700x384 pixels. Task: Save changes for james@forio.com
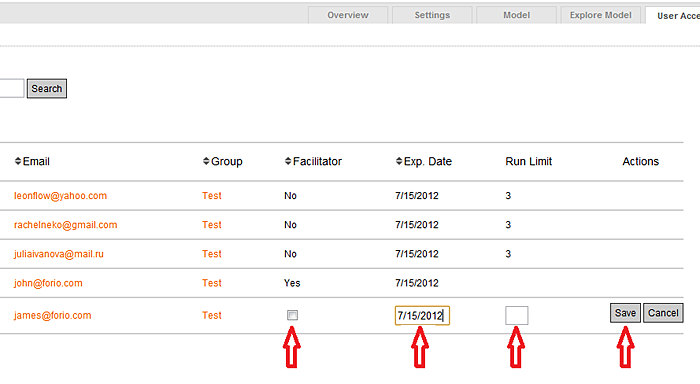625,313
